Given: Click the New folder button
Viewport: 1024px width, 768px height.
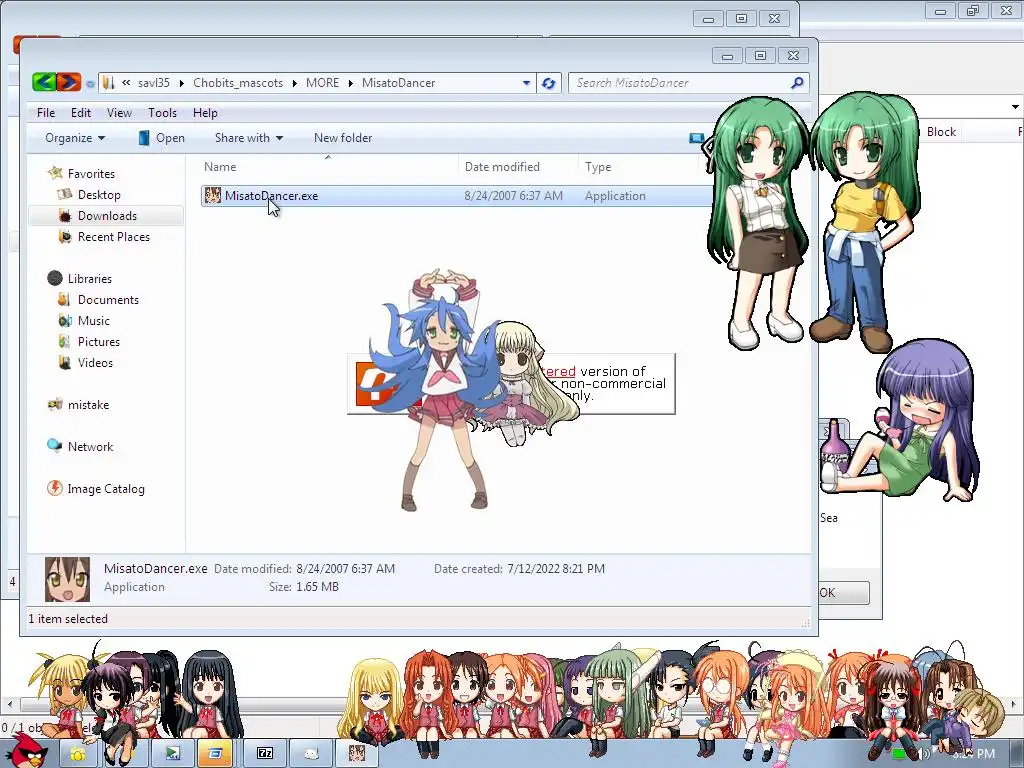Looking at the screenshot, I should 343,138.
